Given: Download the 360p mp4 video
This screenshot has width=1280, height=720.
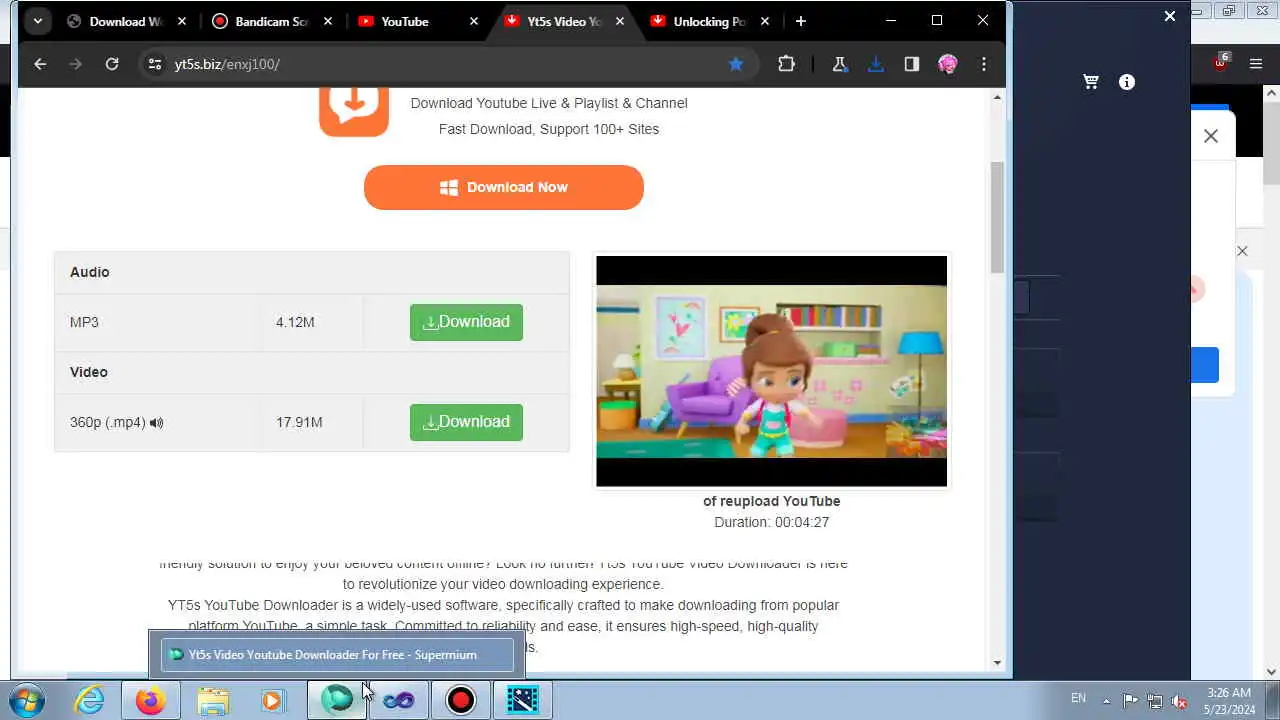Looking at the screenshot, I should click(x=466, y=422).
